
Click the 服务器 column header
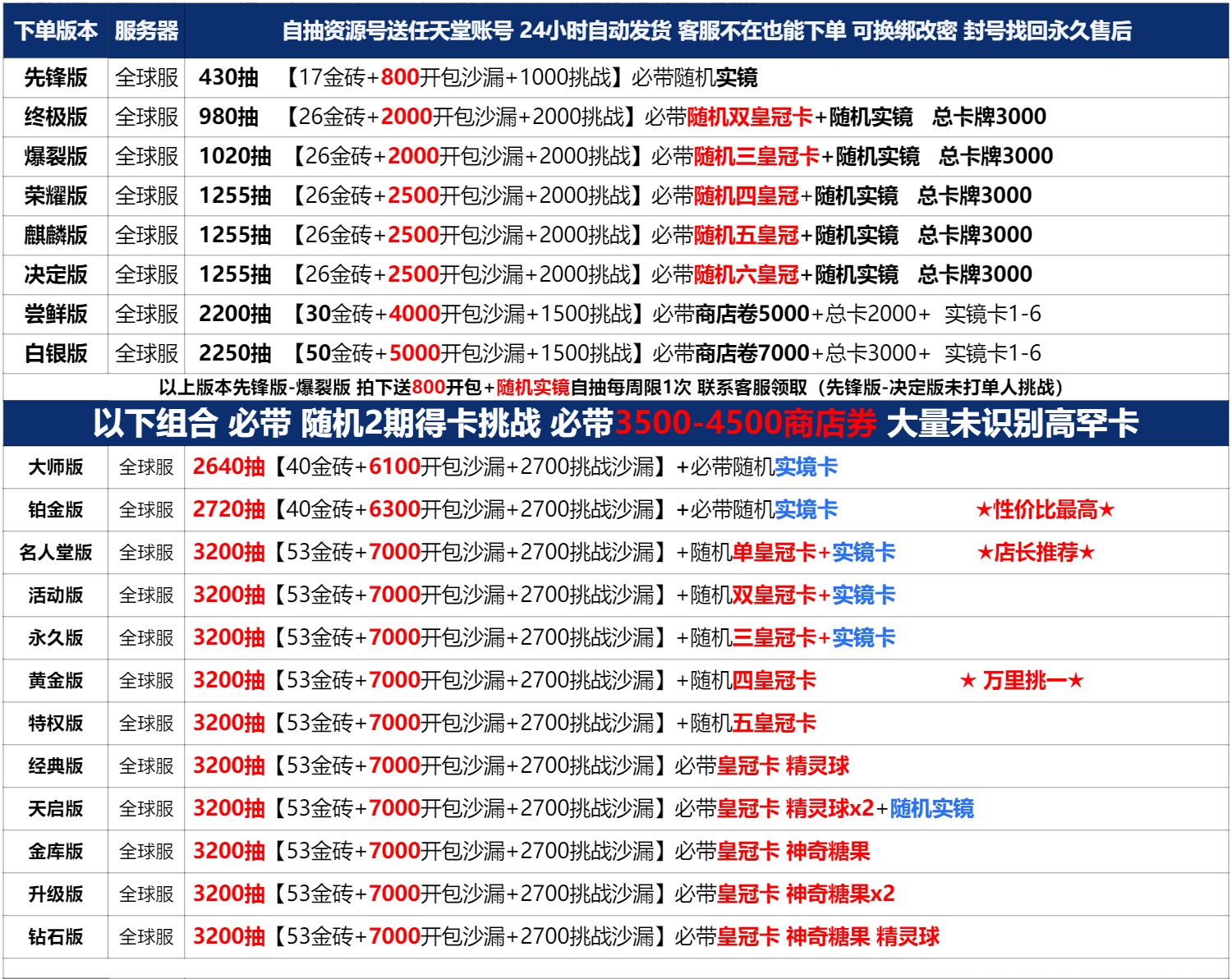tap(146, 30)
